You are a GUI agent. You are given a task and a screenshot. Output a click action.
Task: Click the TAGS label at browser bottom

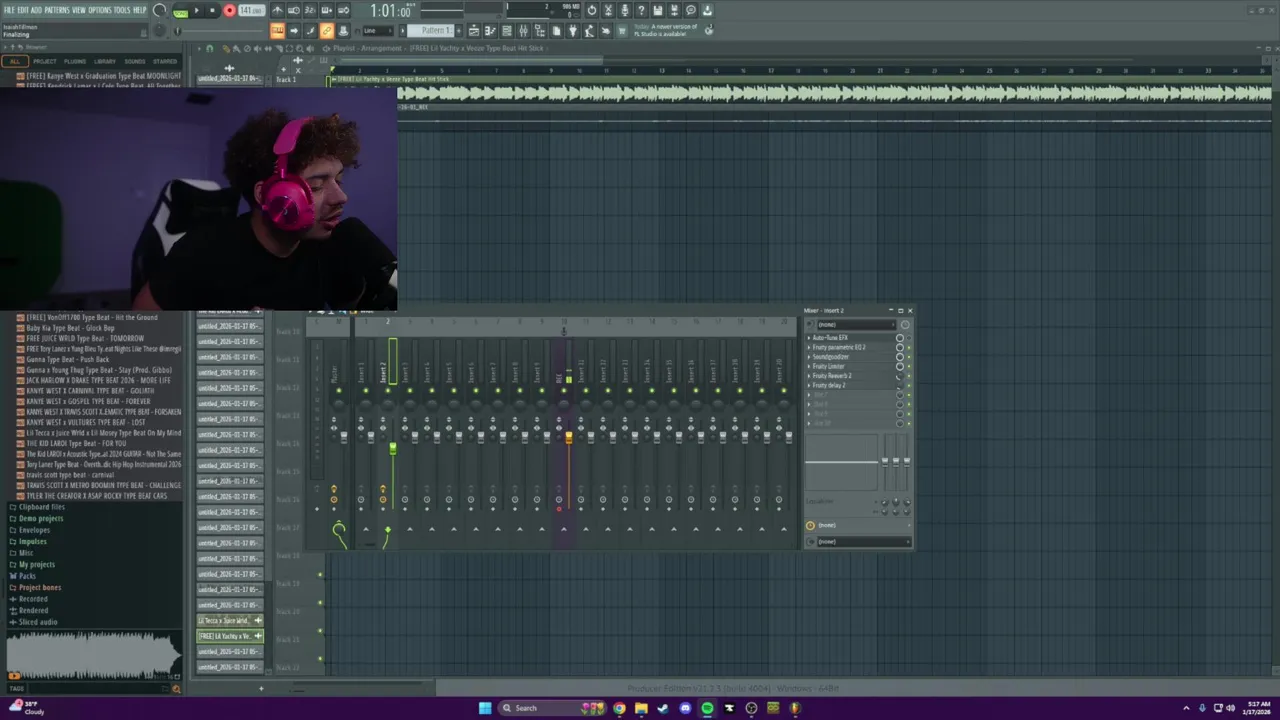[x=16, y=688]
